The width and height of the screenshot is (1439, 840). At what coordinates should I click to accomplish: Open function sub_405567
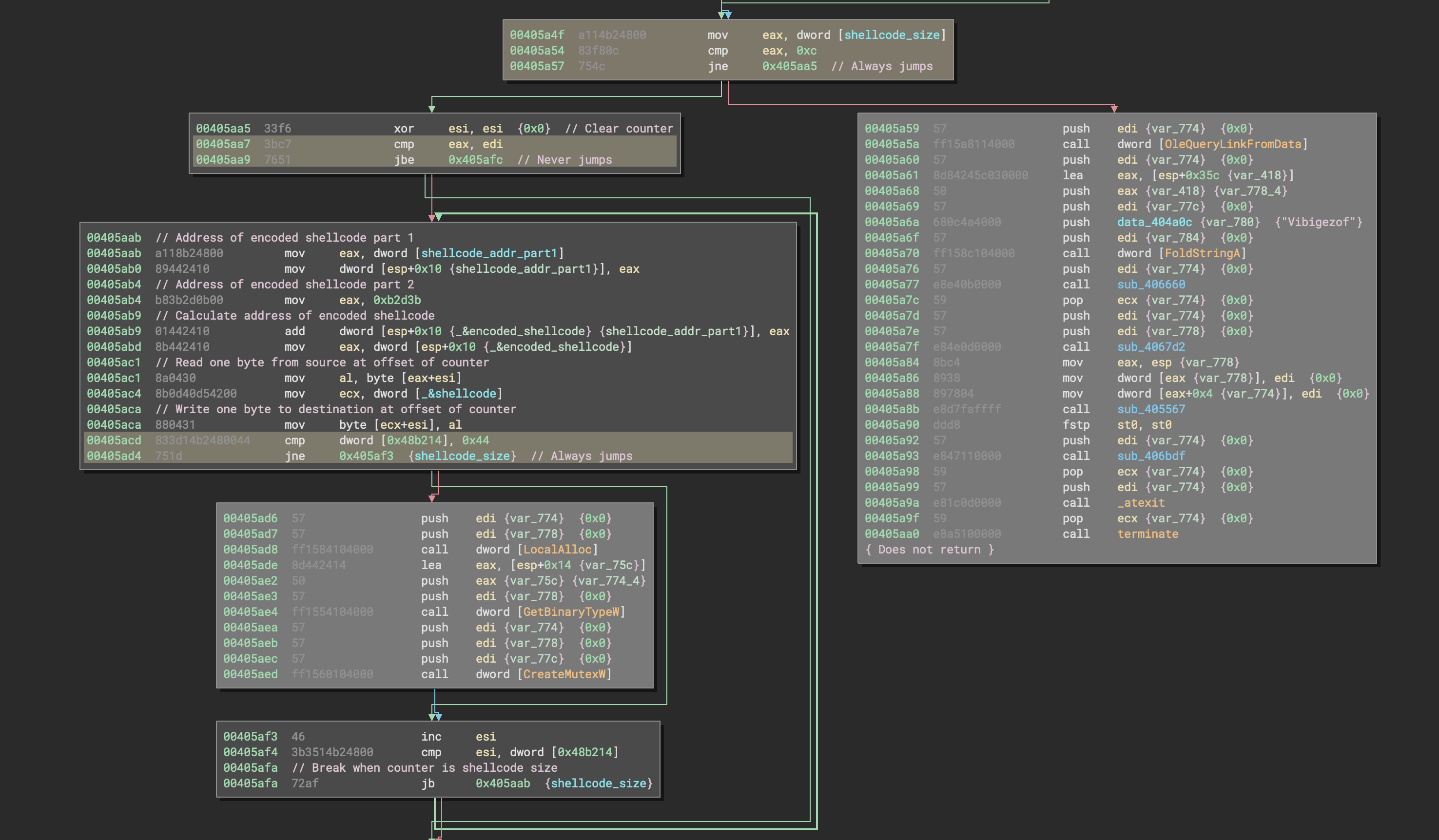[1151, 409]
